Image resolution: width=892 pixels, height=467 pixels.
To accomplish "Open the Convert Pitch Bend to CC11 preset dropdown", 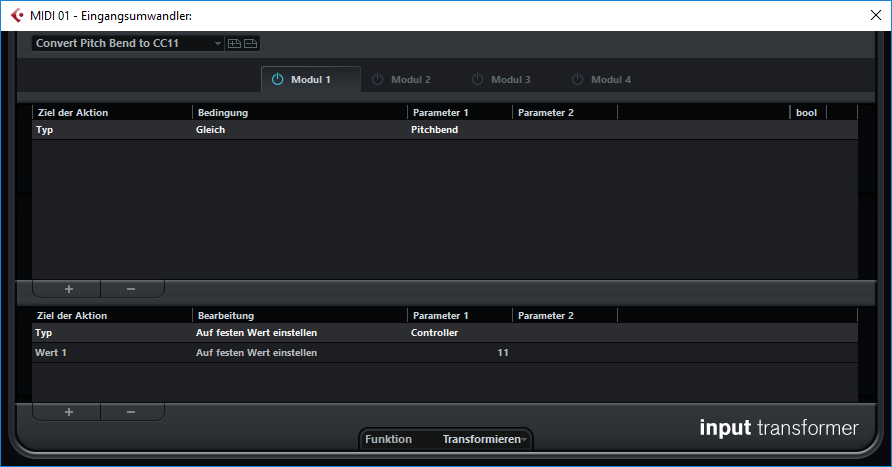I will click(127, 43).
